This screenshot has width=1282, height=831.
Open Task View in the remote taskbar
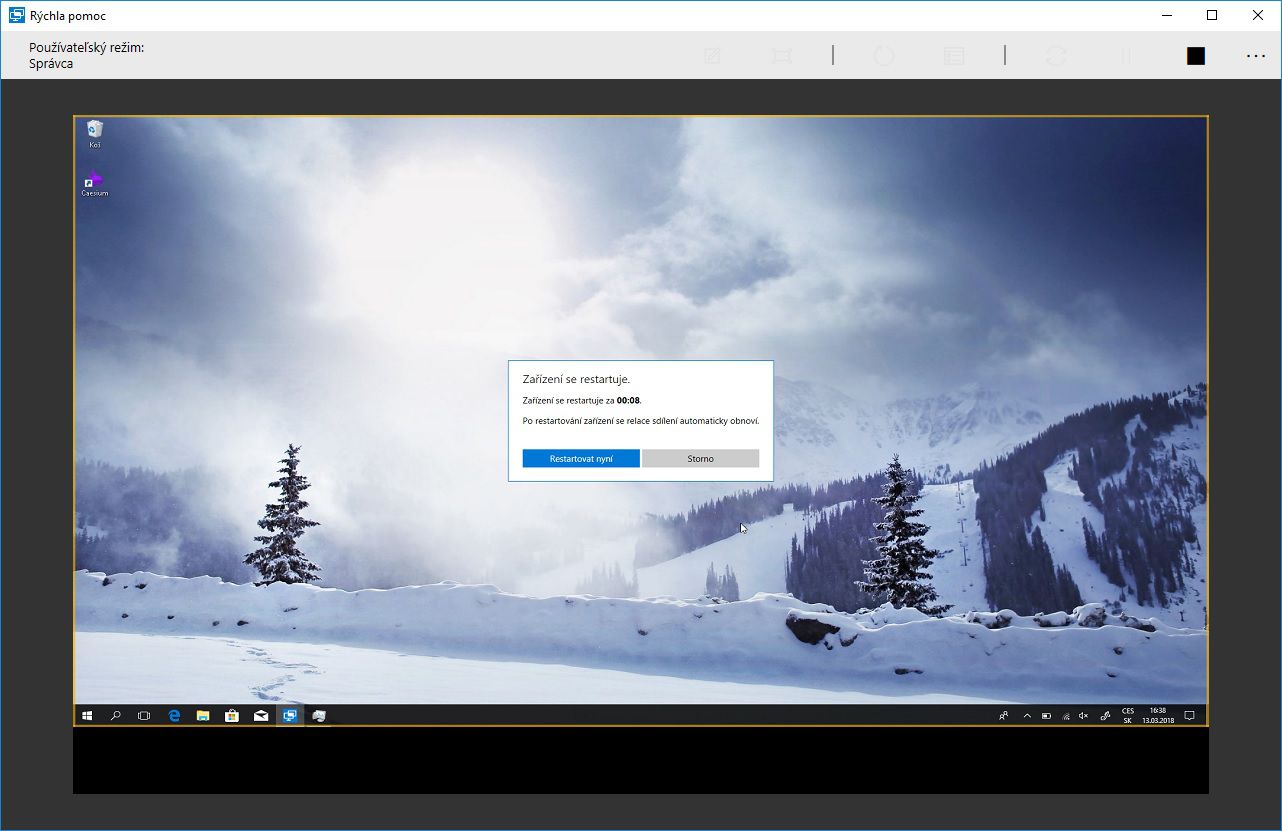144,716
